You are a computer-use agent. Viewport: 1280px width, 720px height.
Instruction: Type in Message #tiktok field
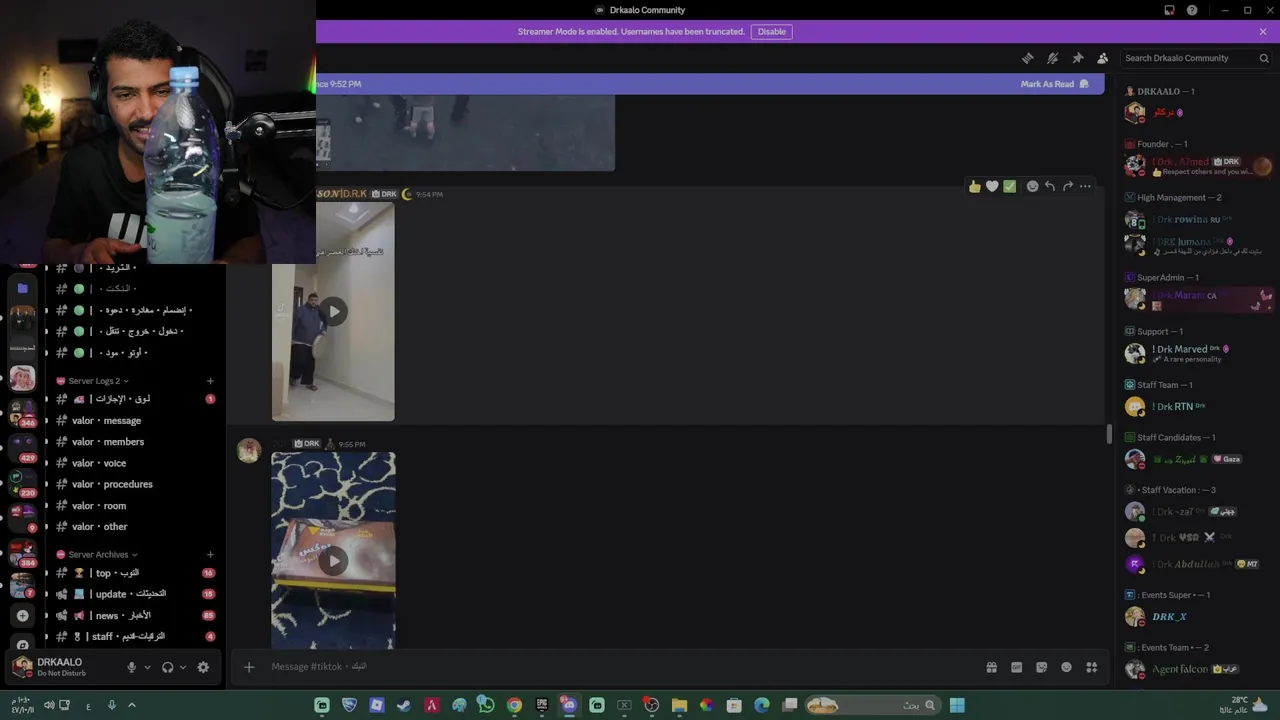(x=620, y=667)
